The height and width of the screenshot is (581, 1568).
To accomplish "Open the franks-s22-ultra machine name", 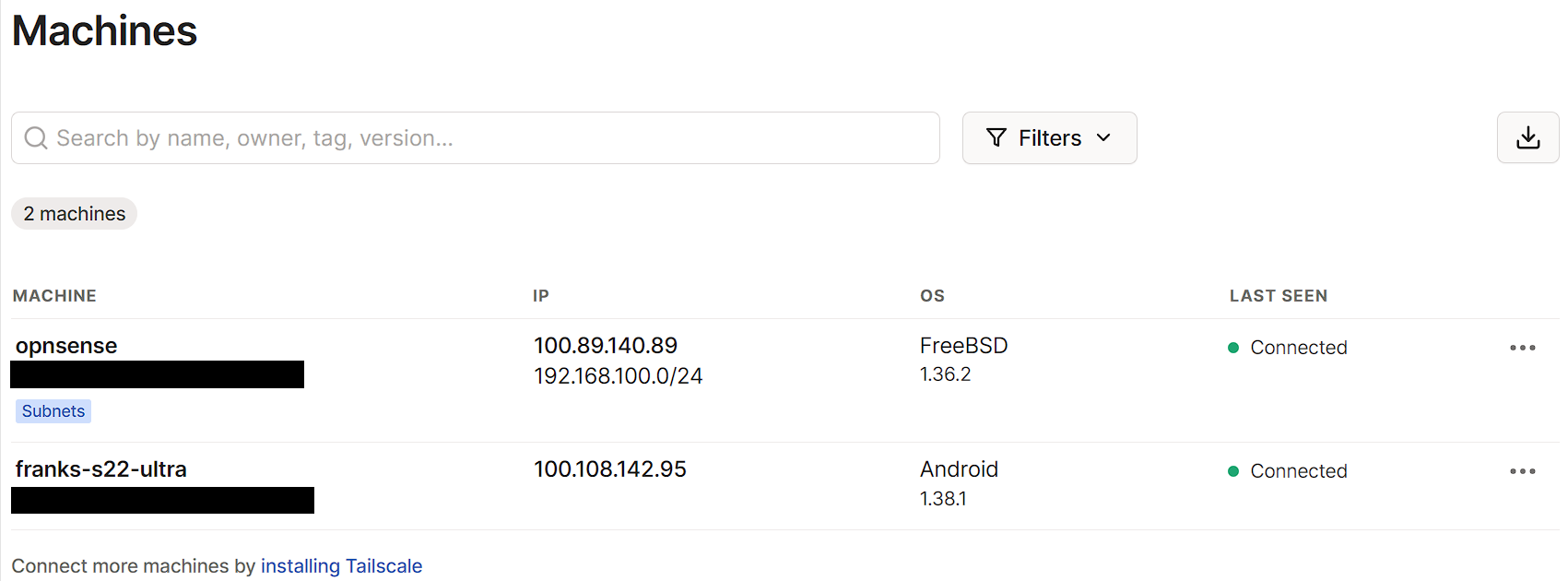I will pos(100,469).
